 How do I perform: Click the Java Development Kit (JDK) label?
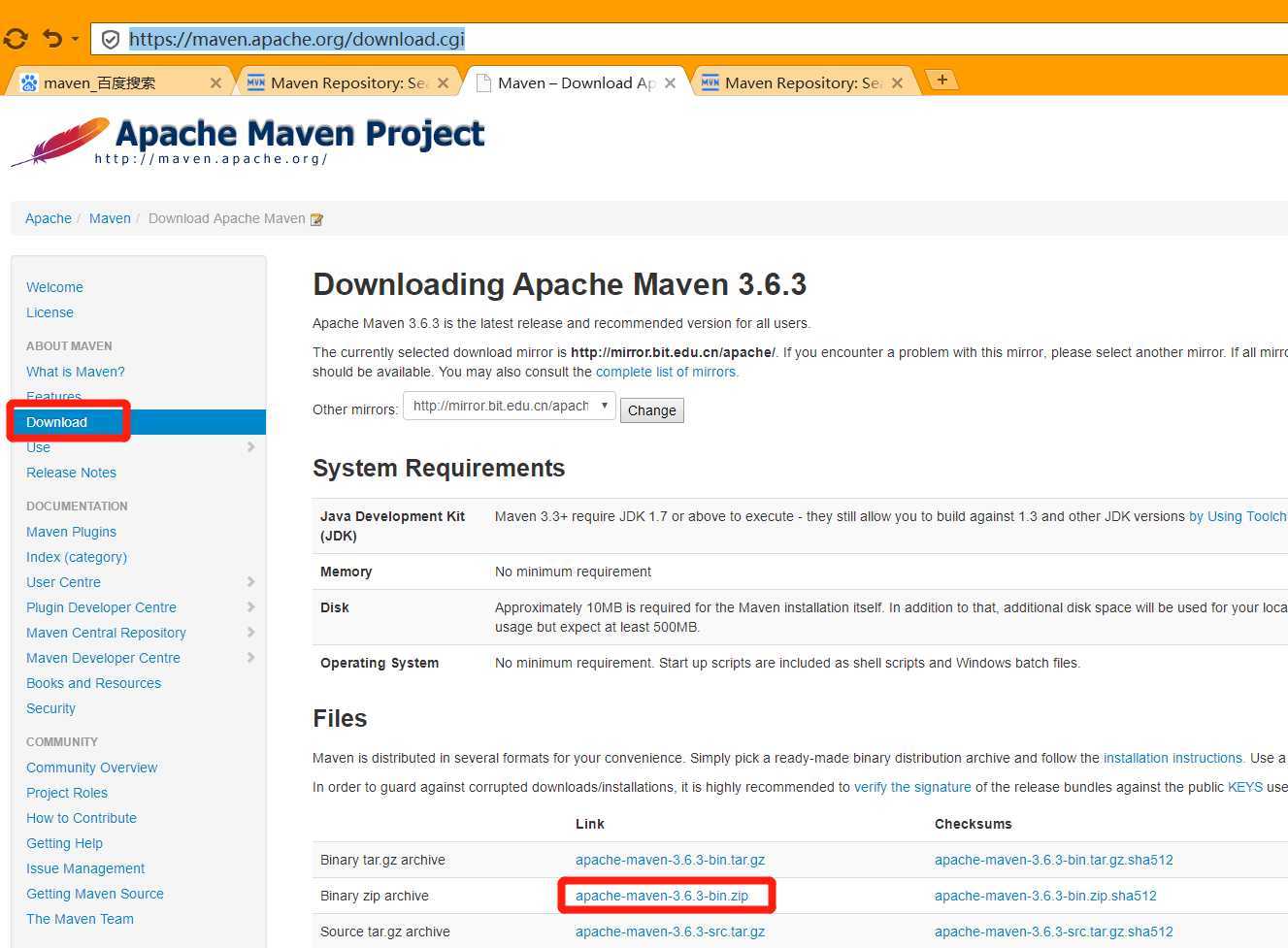tap(392, 526)
